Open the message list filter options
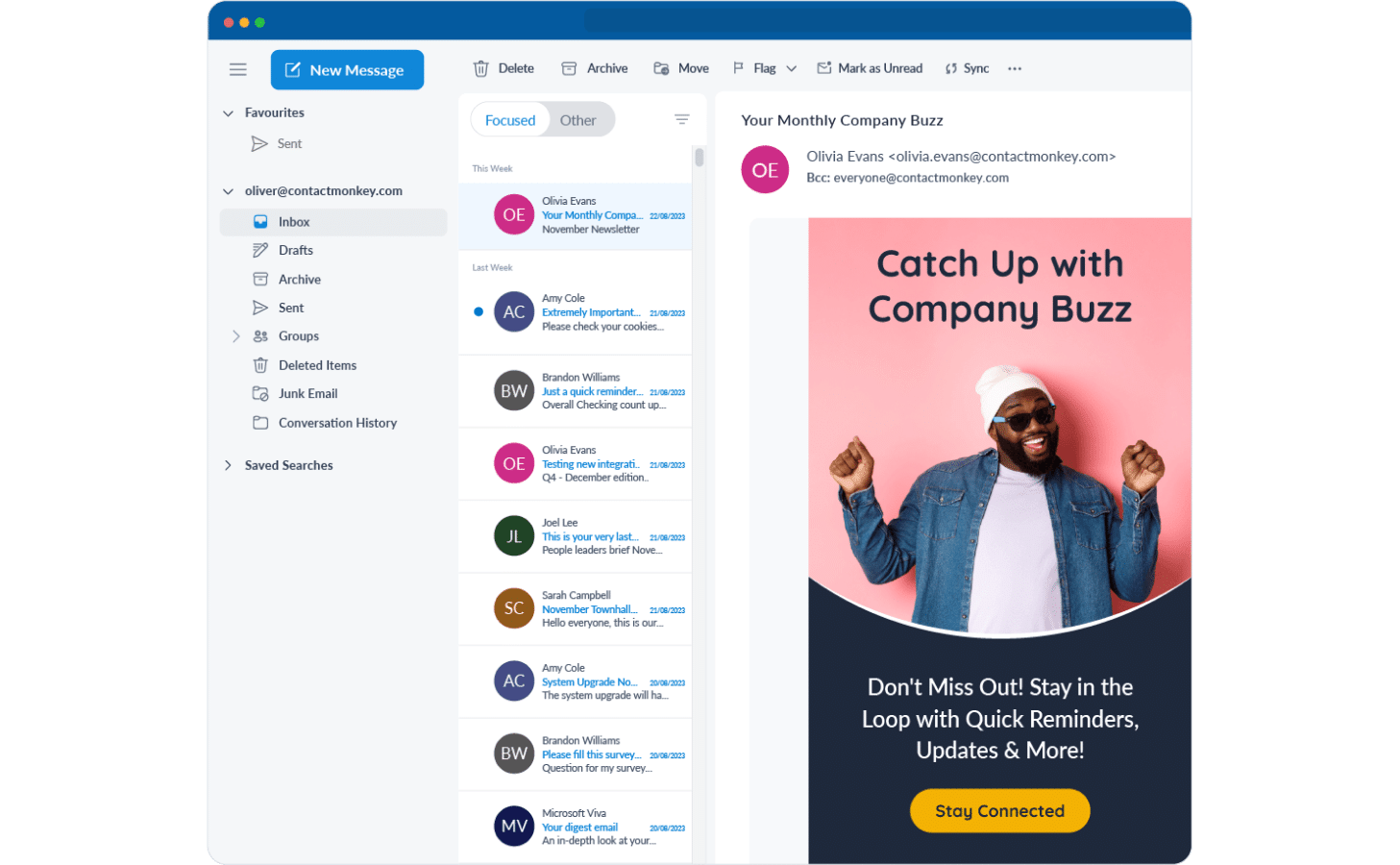 point(681,119)
